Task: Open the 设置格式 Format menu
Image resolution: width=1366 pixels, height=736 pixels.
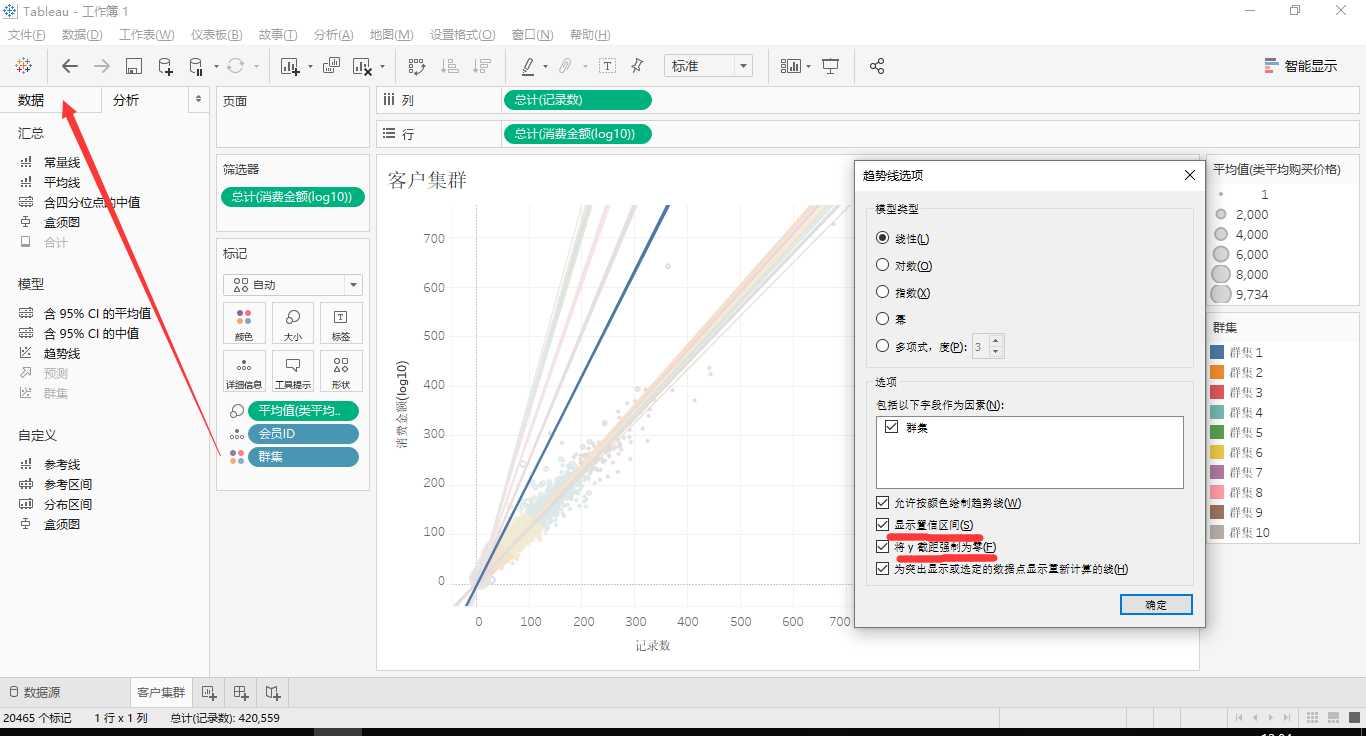Action: pyautogui.click(x=462, y=35)
